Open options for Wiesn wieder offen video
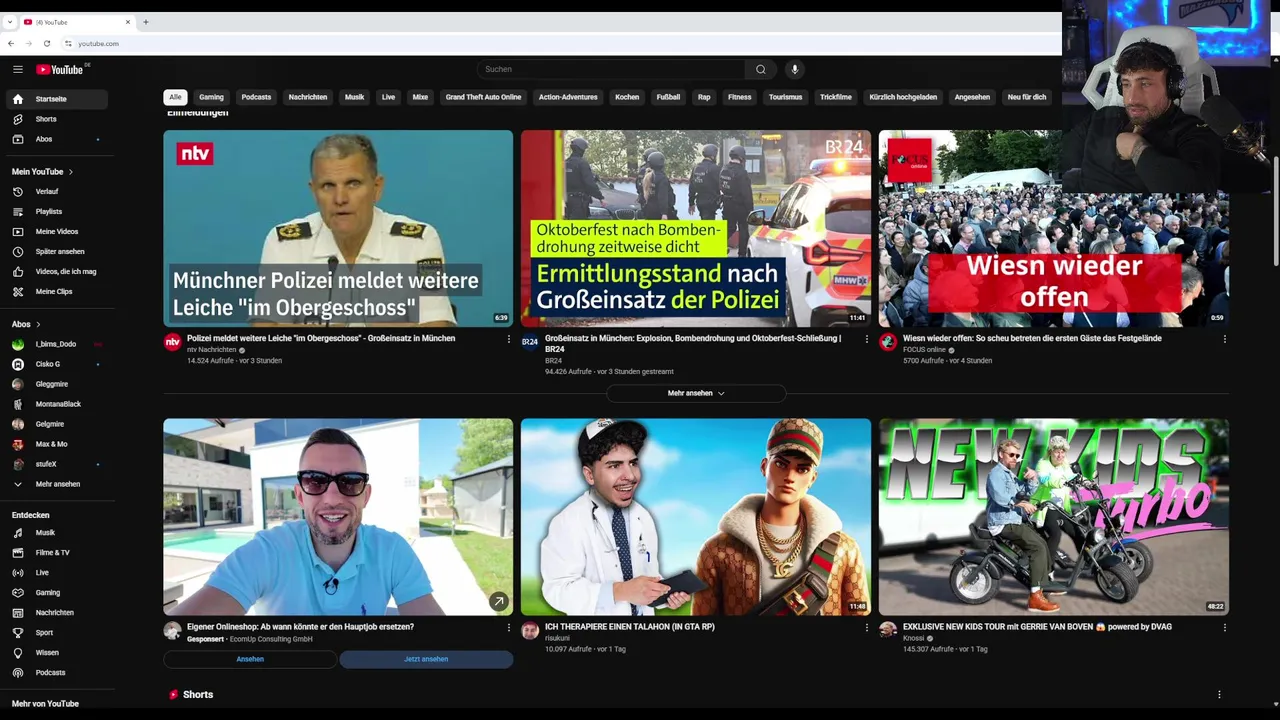 (x=1225, y=339)
